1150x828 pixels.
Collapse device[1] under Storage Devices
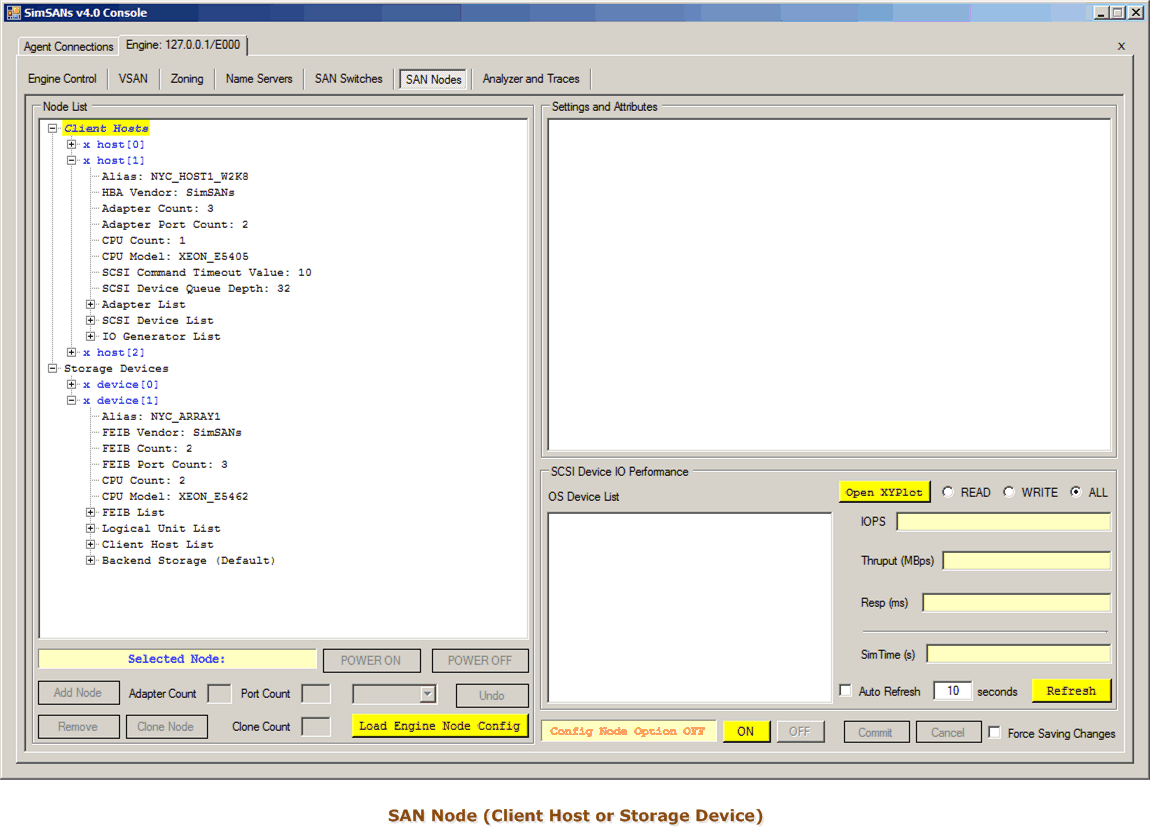(72, 400)
